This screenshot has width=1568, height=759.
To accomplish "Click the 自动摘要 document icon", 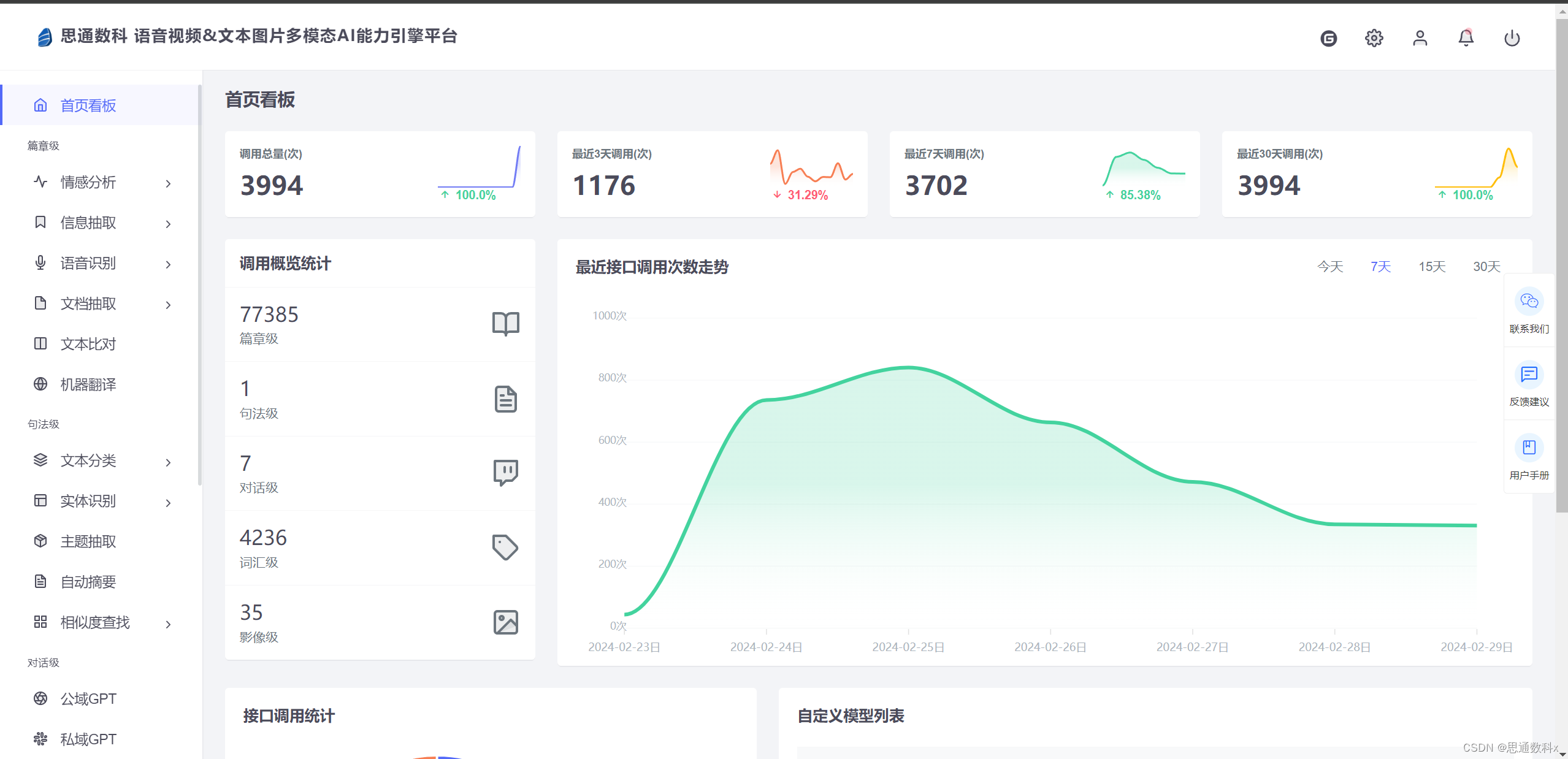I will (x=40, y=581).
